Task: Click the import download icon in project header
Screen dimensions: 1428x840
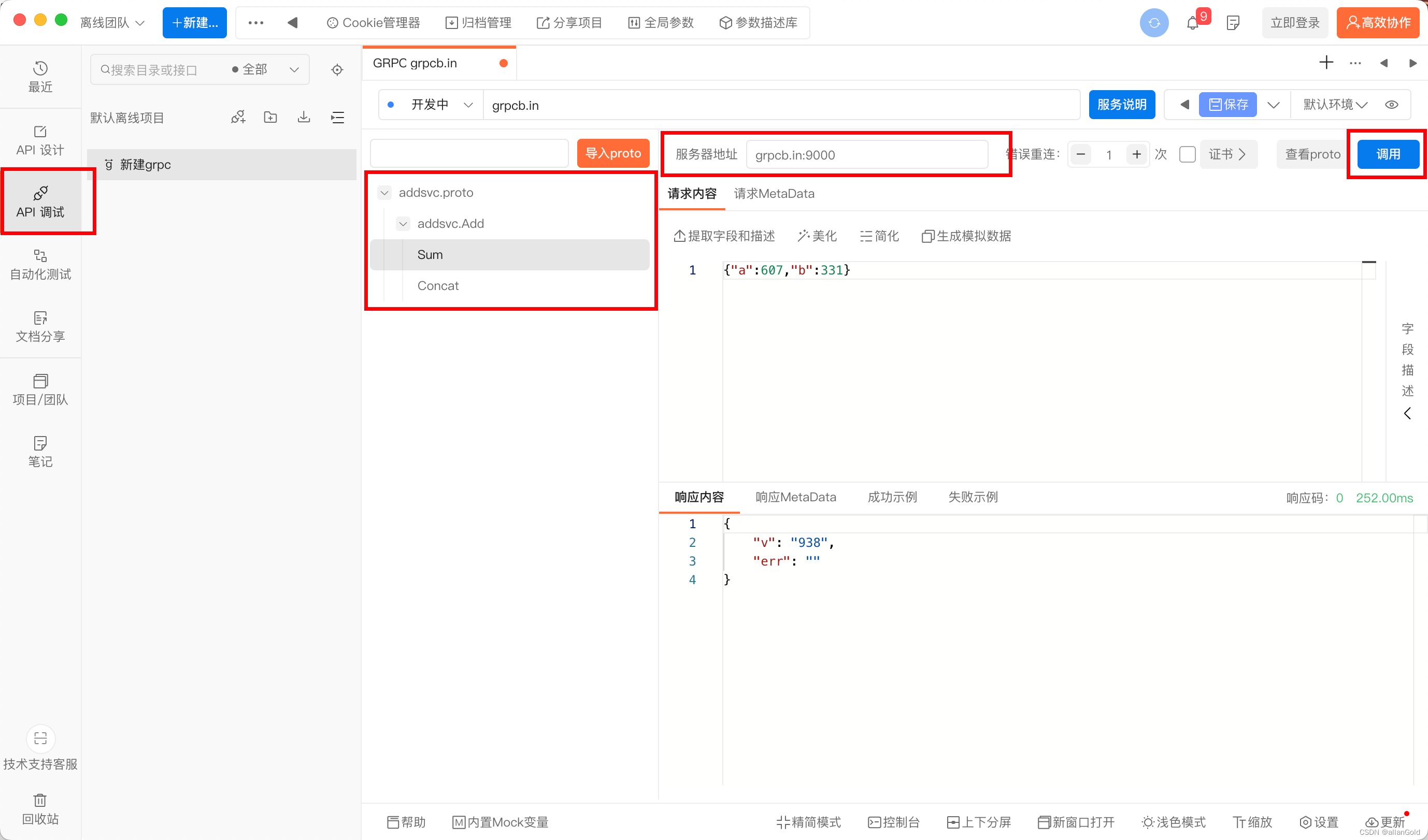Action: click(x=304, y=117)
